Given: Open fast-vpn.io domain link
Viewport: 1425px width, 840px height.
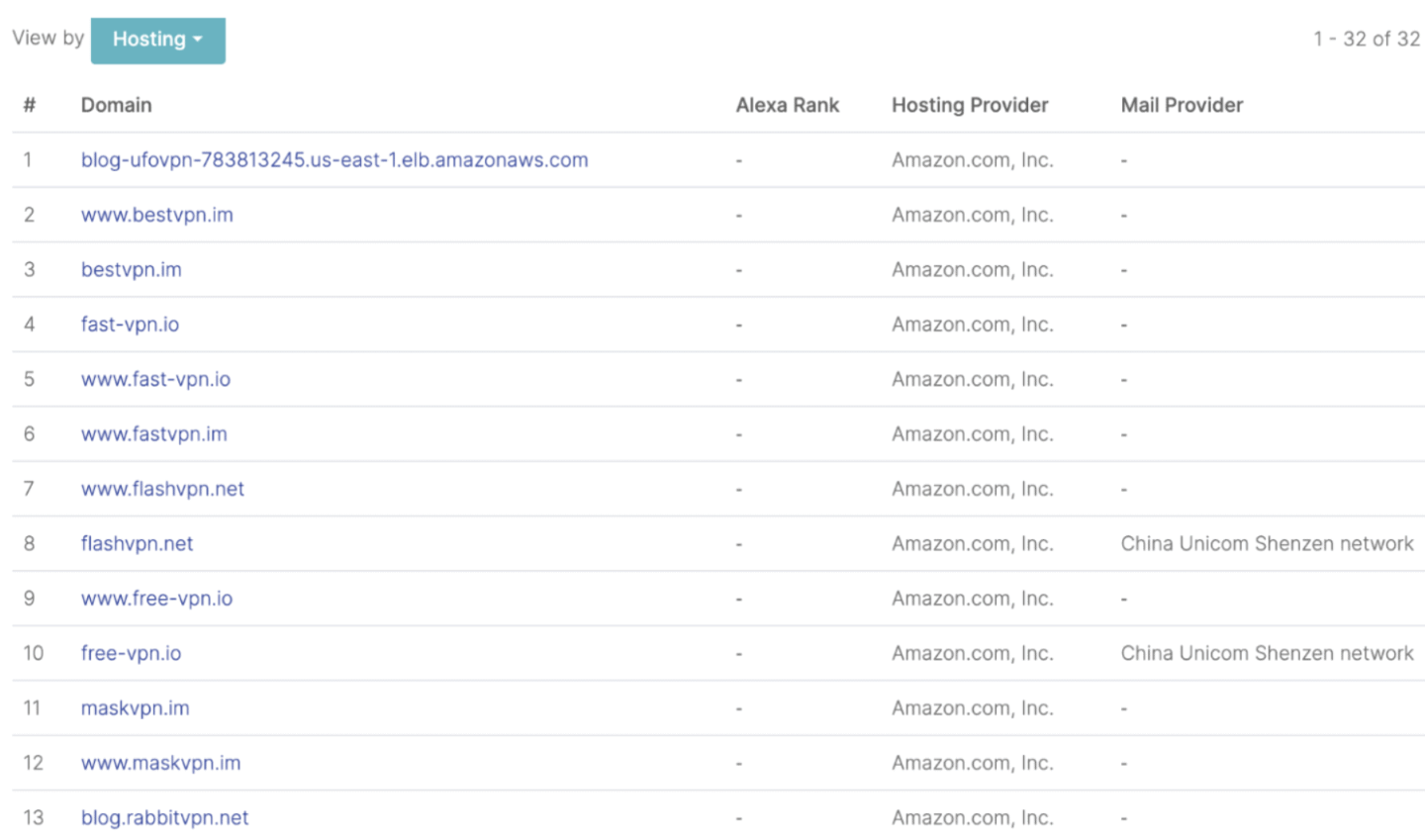Looking at the screenshot, I should point(130,325).
